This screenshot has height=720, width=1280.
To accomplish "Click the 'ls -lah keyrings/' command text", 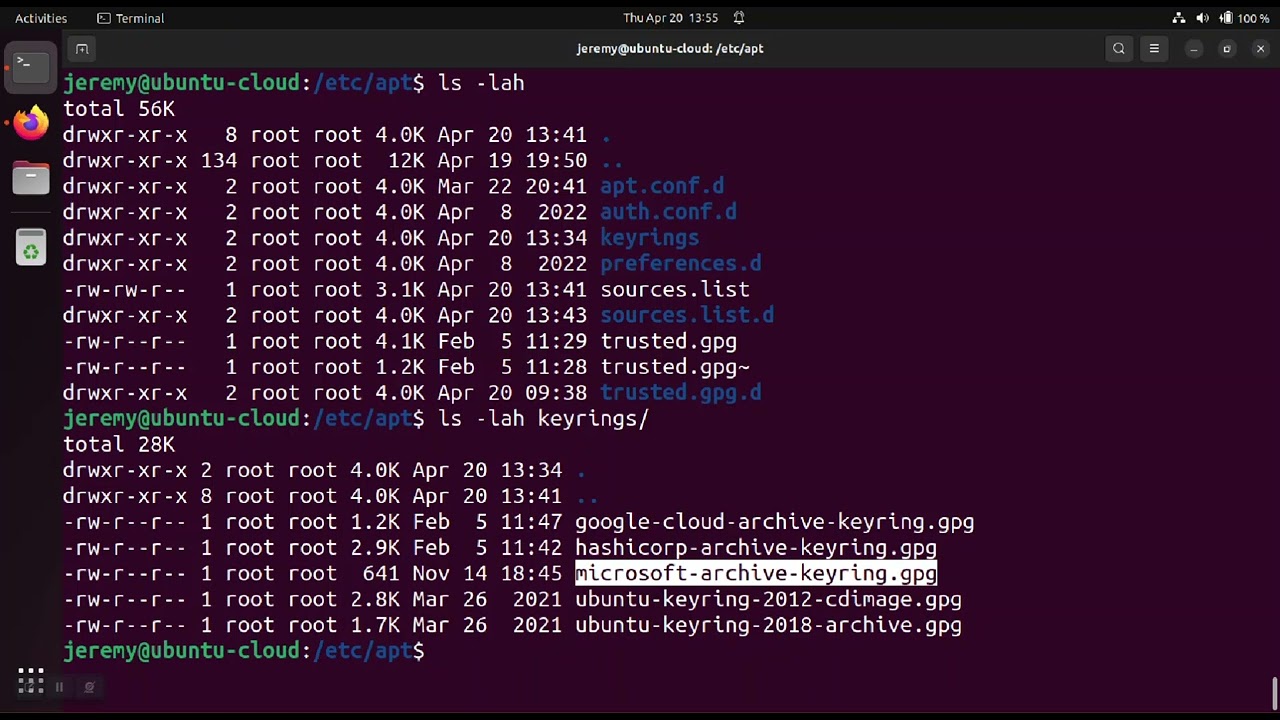I will tap(544, 419).
